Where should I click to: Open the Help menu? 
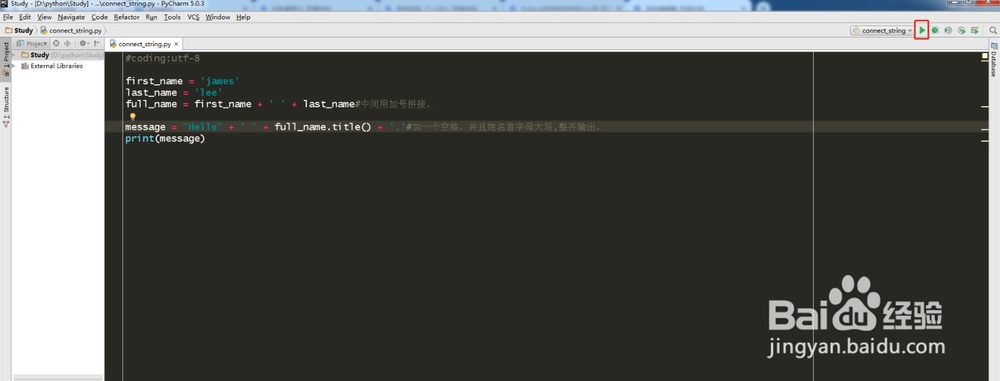coord(243,17)
